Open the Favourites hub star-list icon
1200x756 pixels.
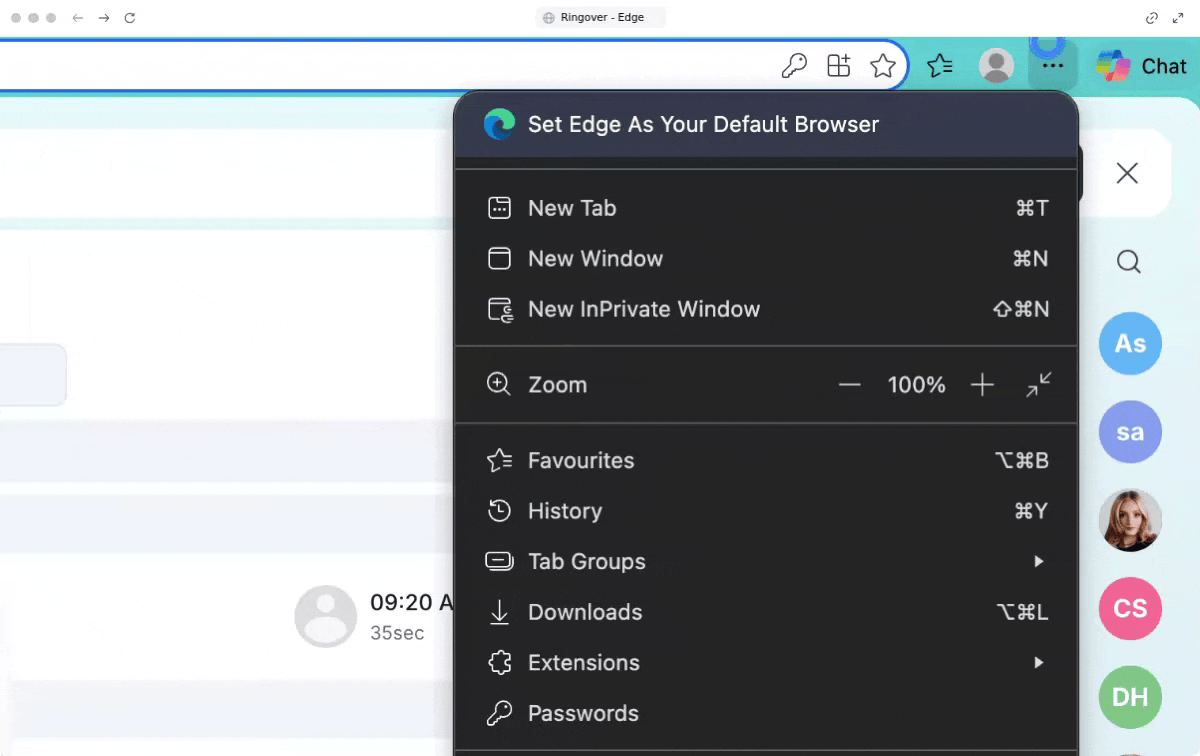click(940, 66)
